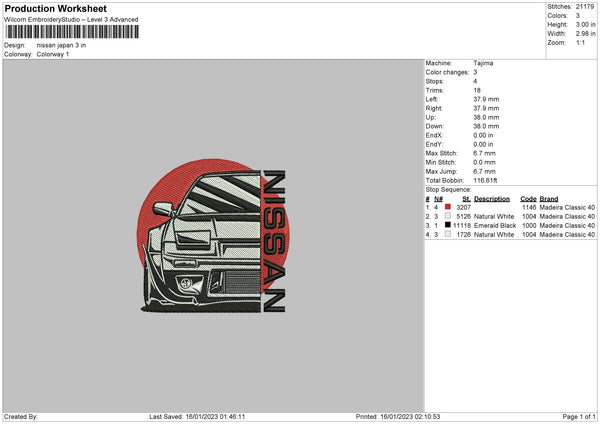Click the Last Saved timestamp in footer

pos(197,416)
